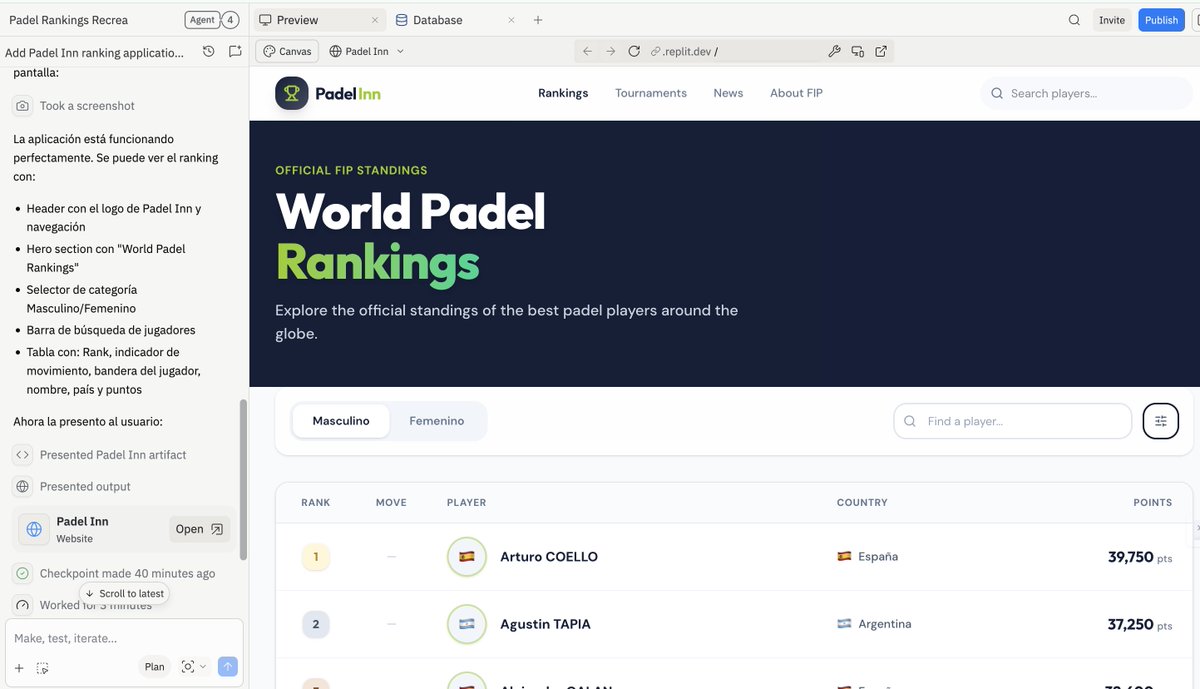Image resolution: width=1200 pixels, height=689 pixels.
Task: Click the 39,750 points value
Action: click(1131, 557)
